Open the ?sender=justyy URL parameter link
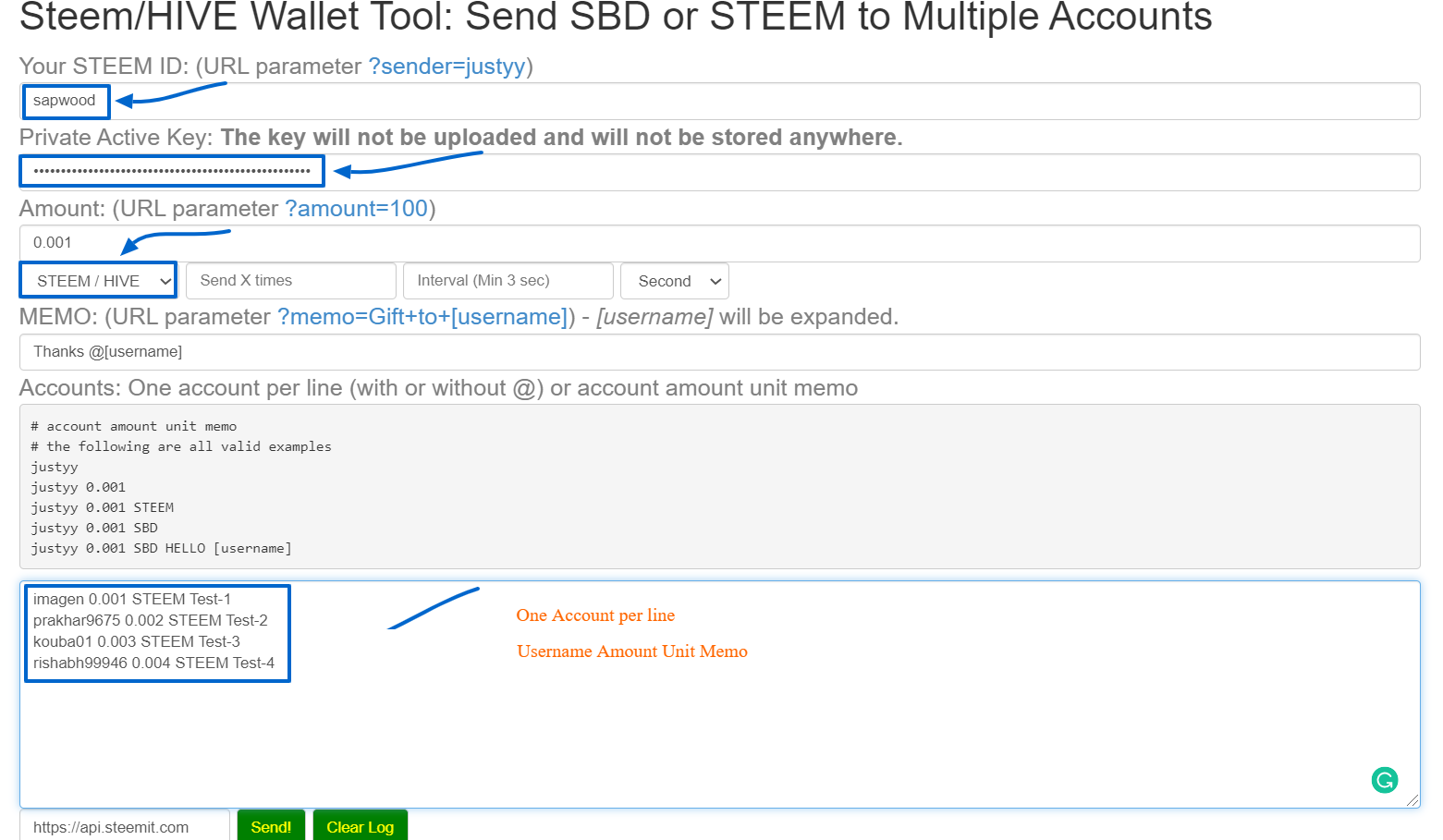Screen dimensions: 1443x840 [446, 67]
